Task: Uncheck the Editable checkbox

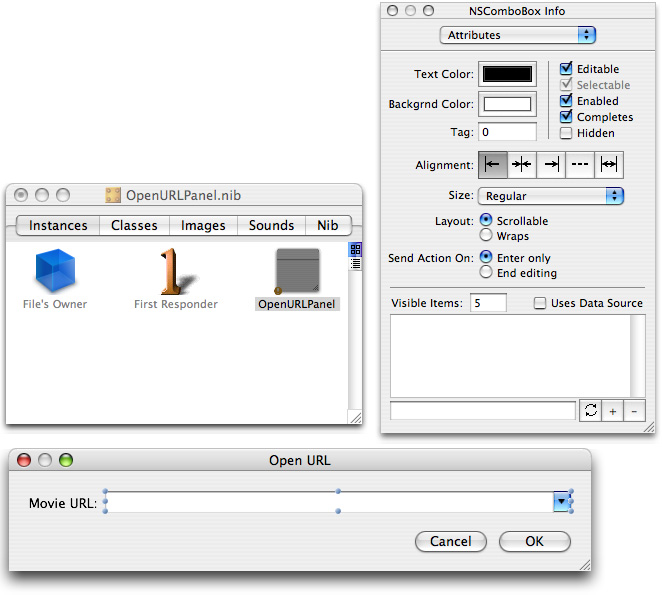Action: click(567, 69)
